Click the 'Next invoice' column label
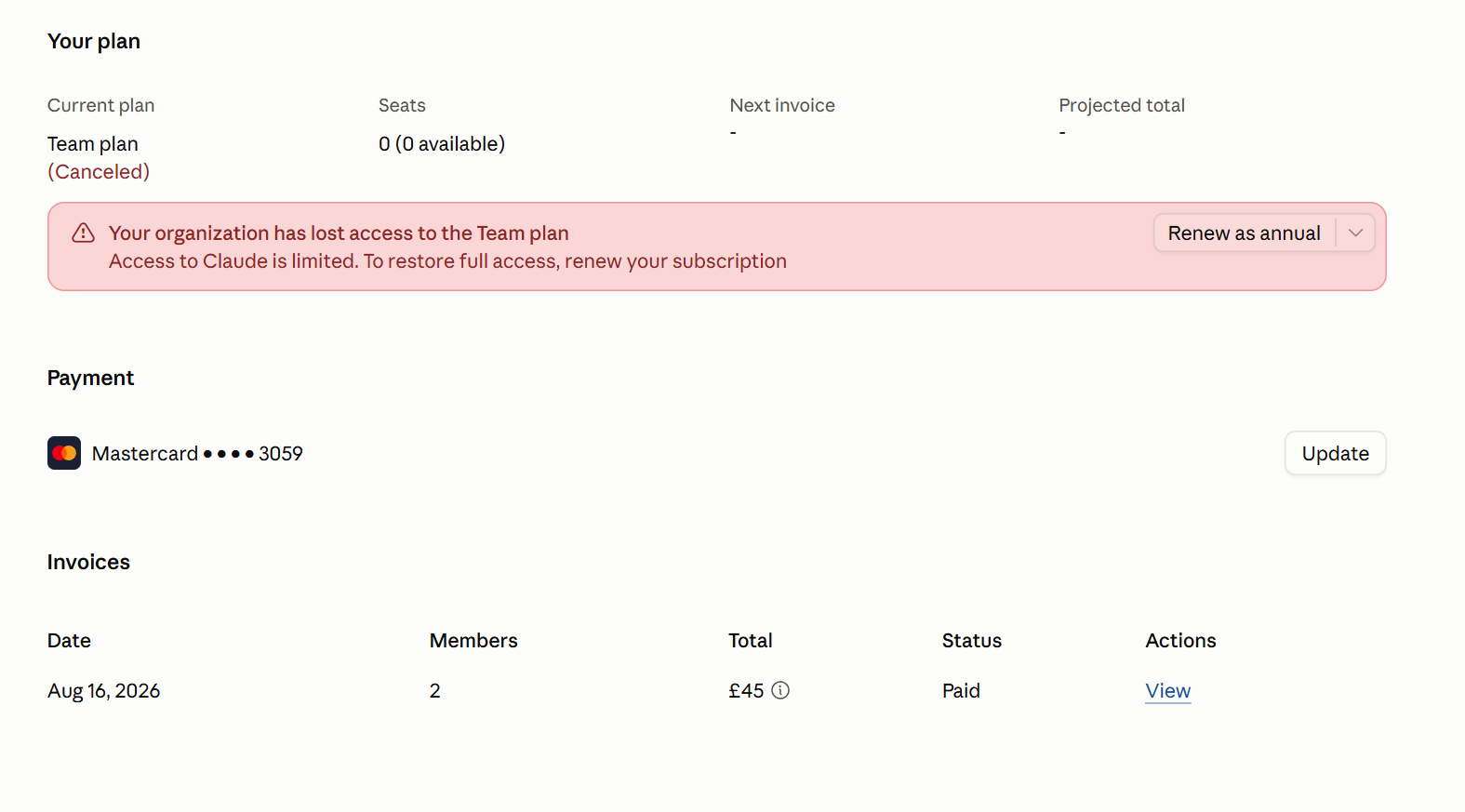This screenshot has height=812, width=1465. tap(782, 105)
